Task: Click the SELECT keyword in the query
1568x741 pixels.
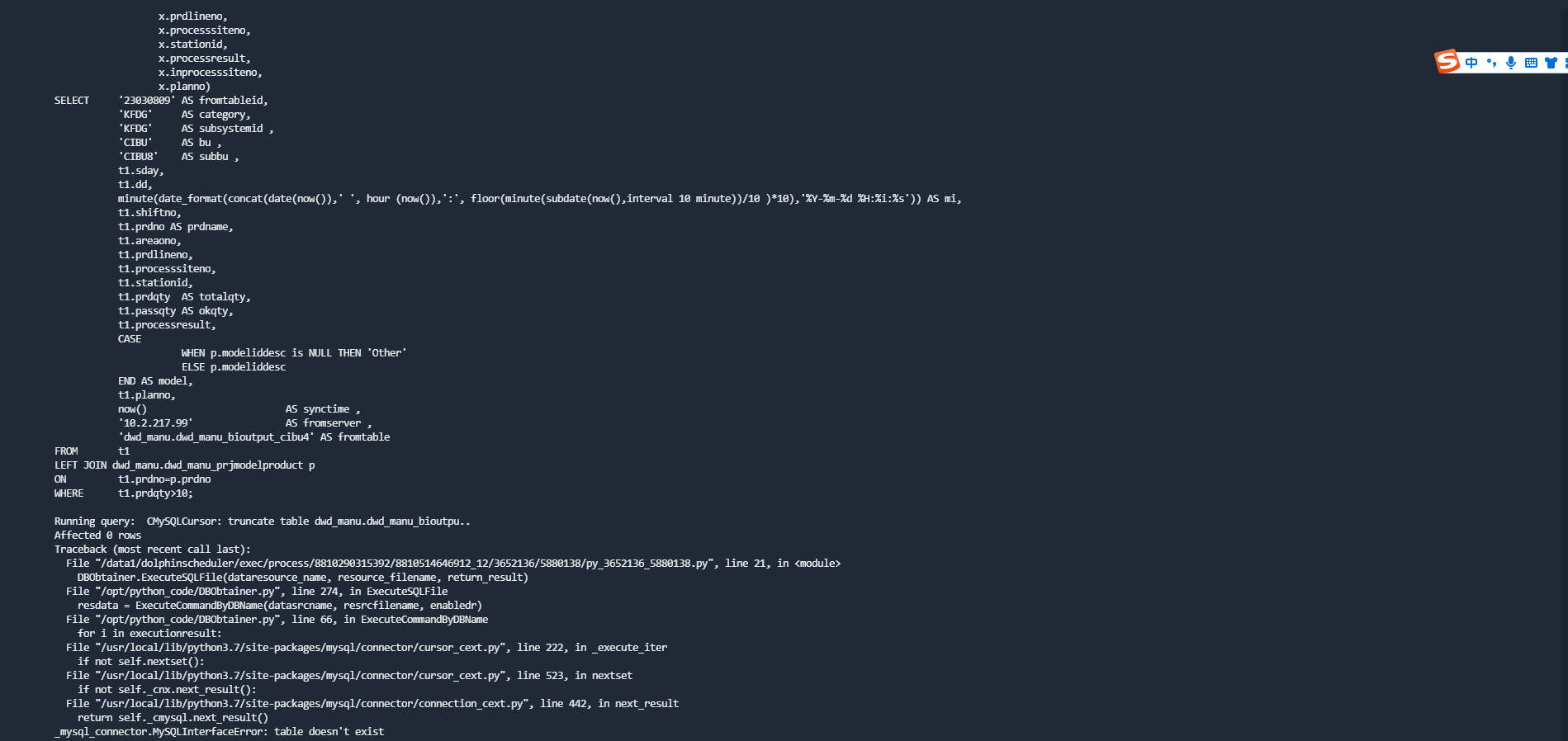Action: point(72,101)
